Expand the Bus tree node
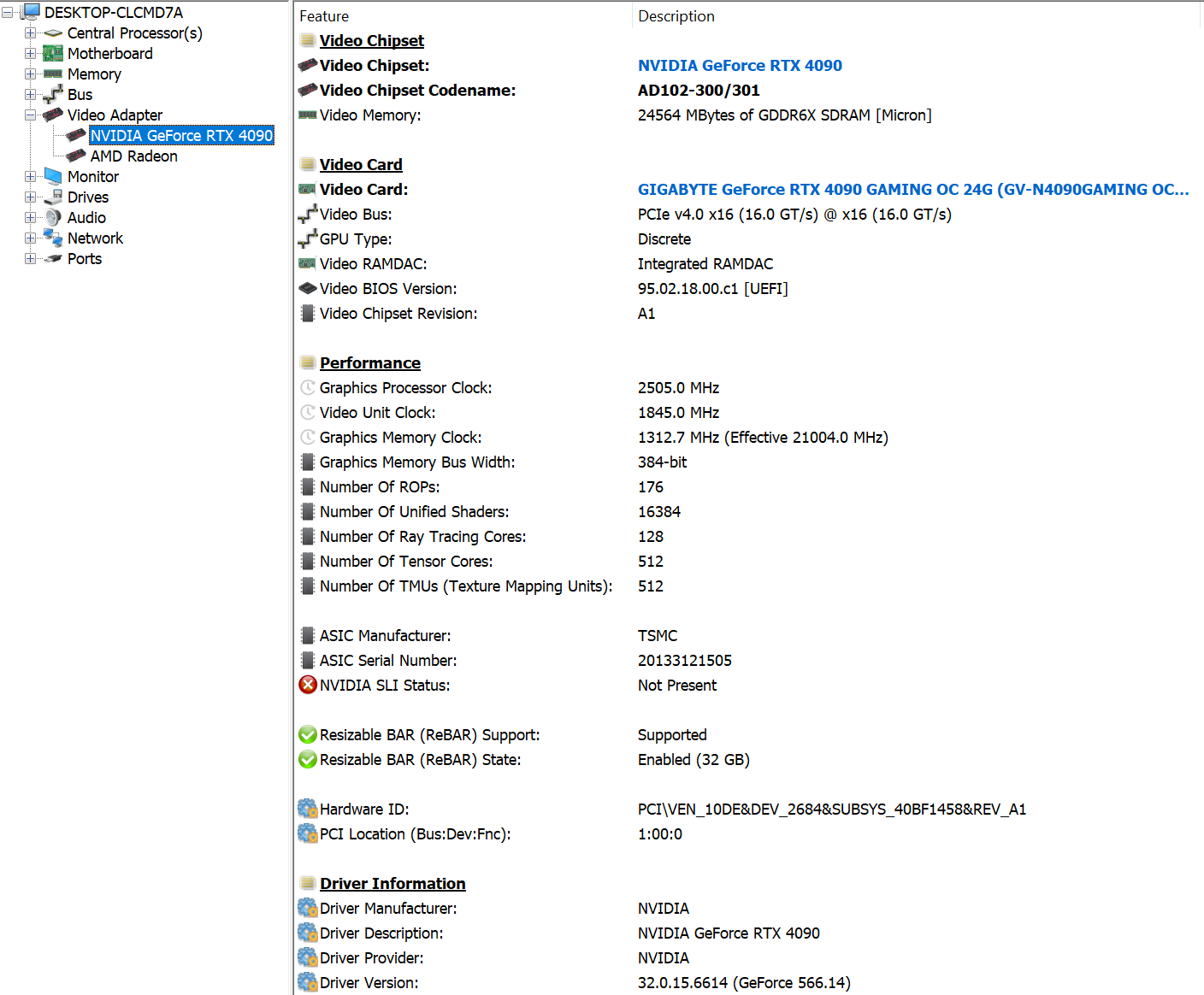 [30, 95]
